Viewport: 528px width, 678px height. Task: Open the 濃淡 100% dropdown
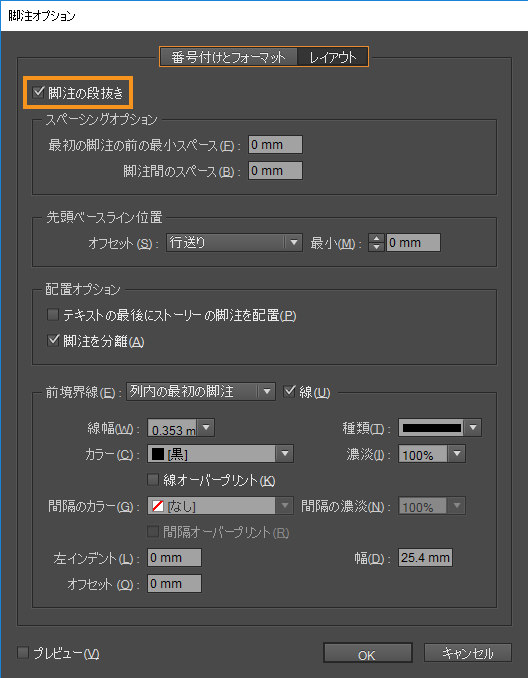coord(432,454)
